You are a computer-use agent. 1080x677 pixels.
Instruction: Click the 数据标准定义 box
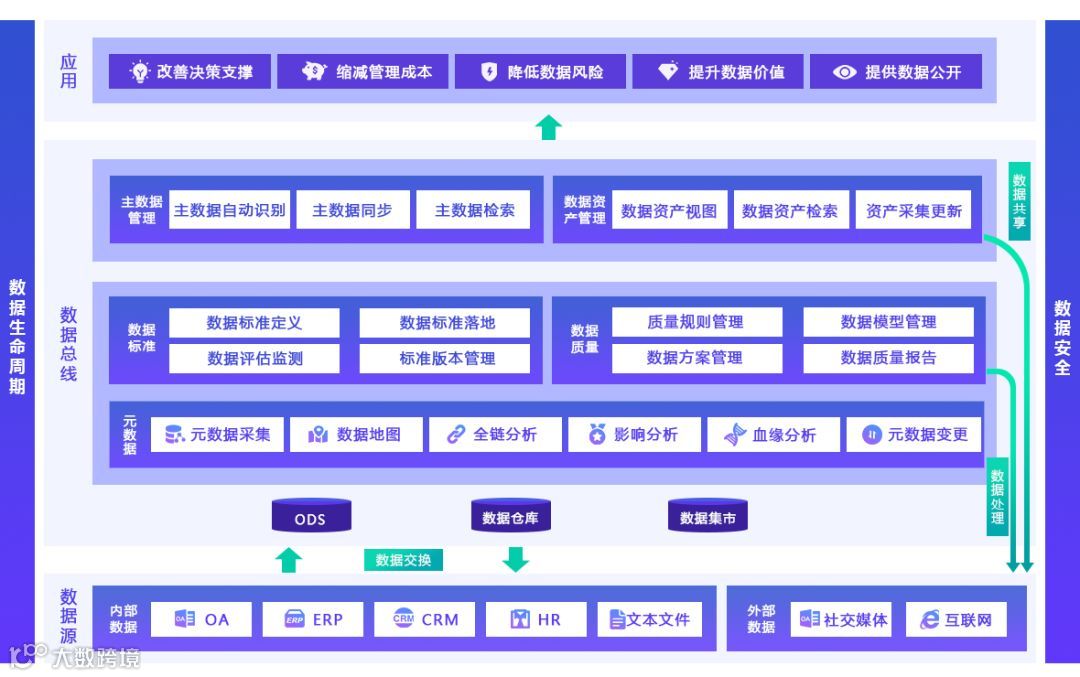254,322
